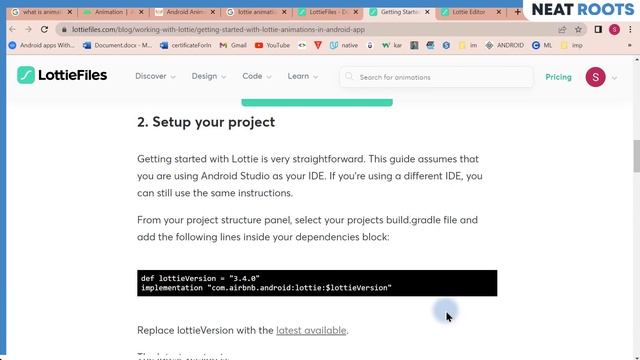Close the Getting Started tab
This screenshot has width=640, height=360.
427,12
